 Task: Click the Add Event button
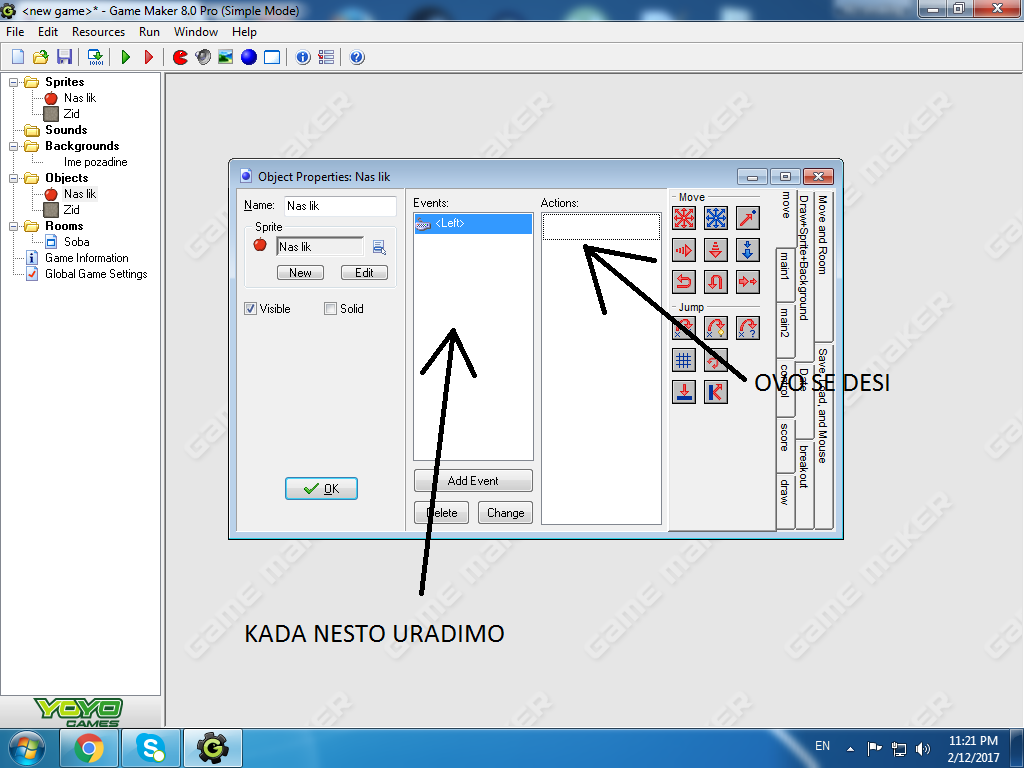pyautogui.click(x=473, y=481)
